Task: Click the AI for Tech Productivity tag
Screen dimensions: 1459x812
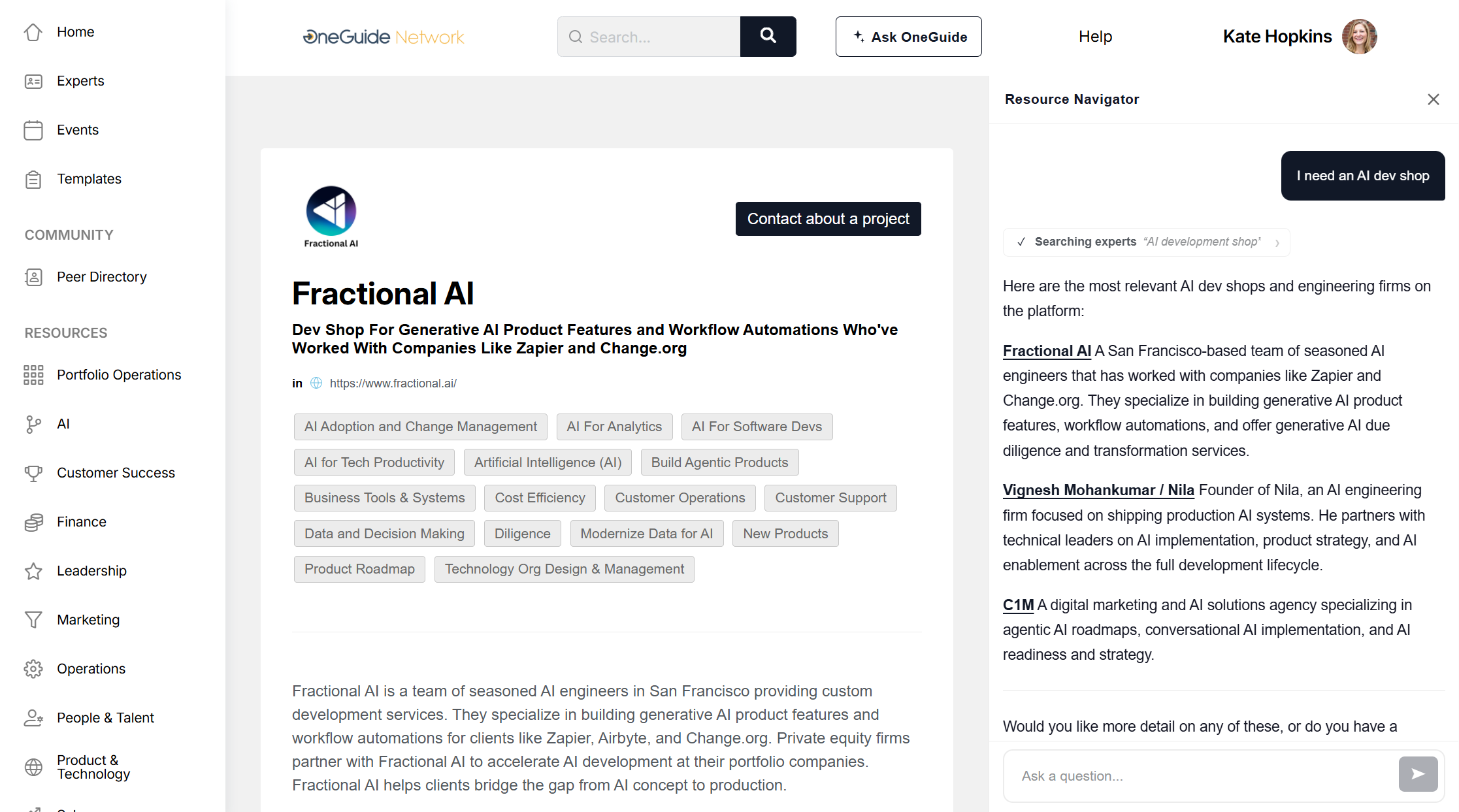Action: 374,463
